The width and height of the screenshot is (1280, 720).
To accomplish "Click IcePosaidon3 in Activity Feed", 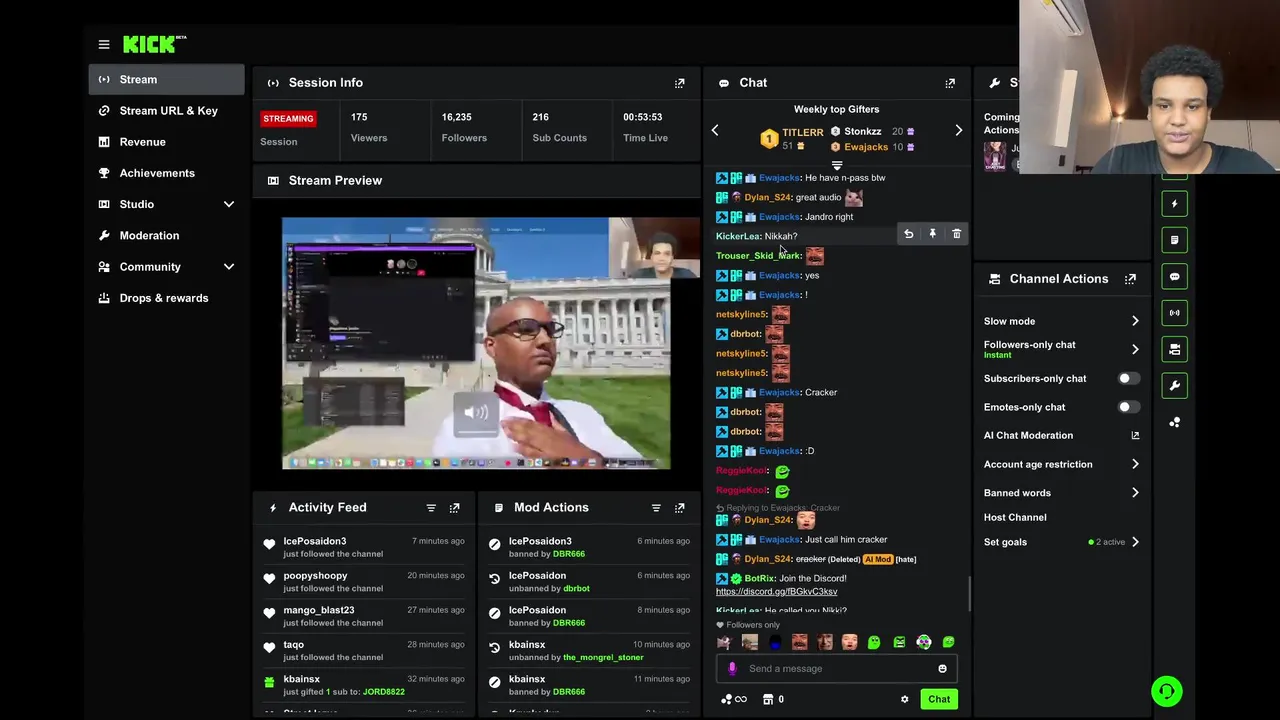I will click(315, 542).
